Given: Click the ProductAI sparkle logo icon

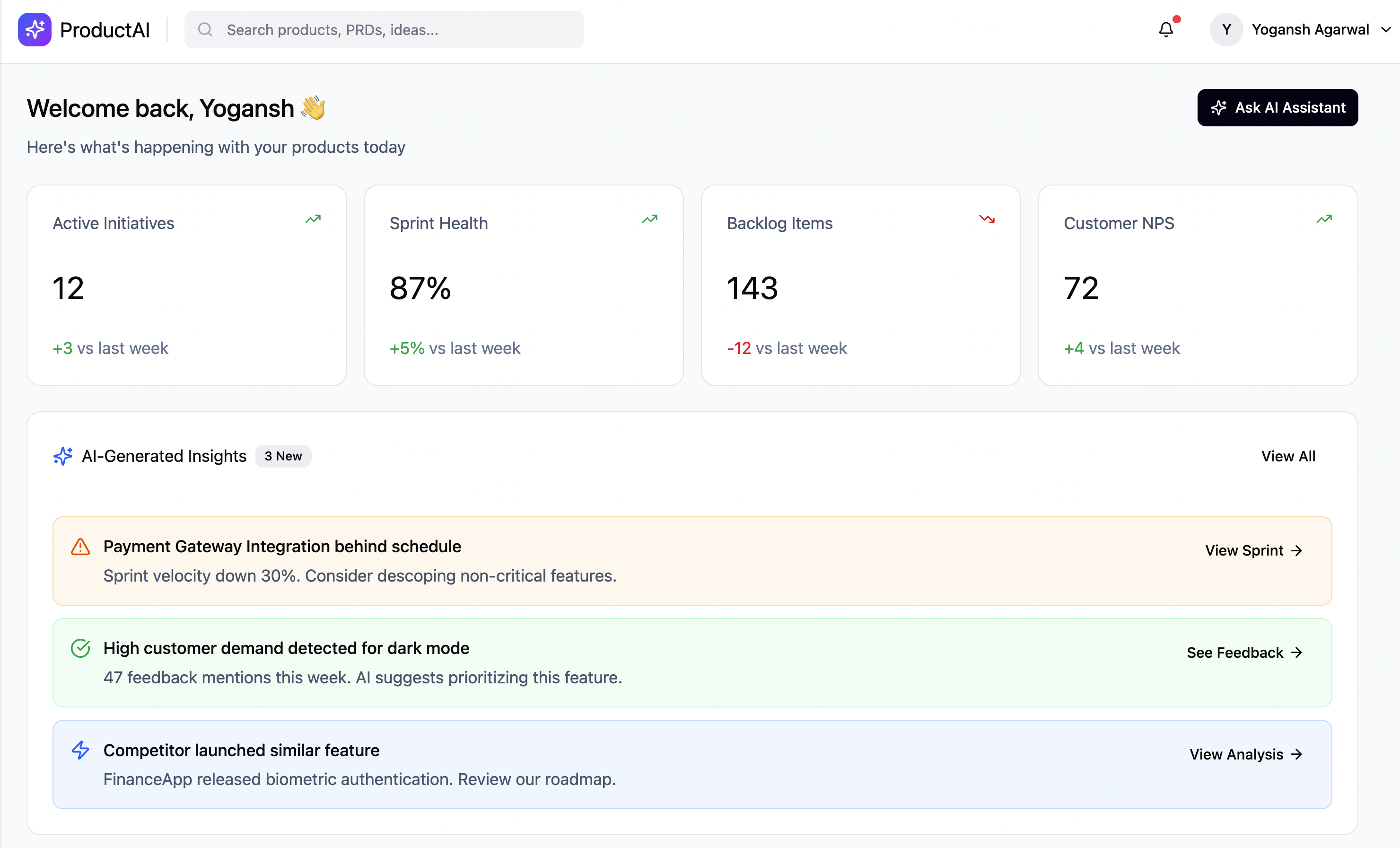Looking at the screenshot, I should 35,29.
